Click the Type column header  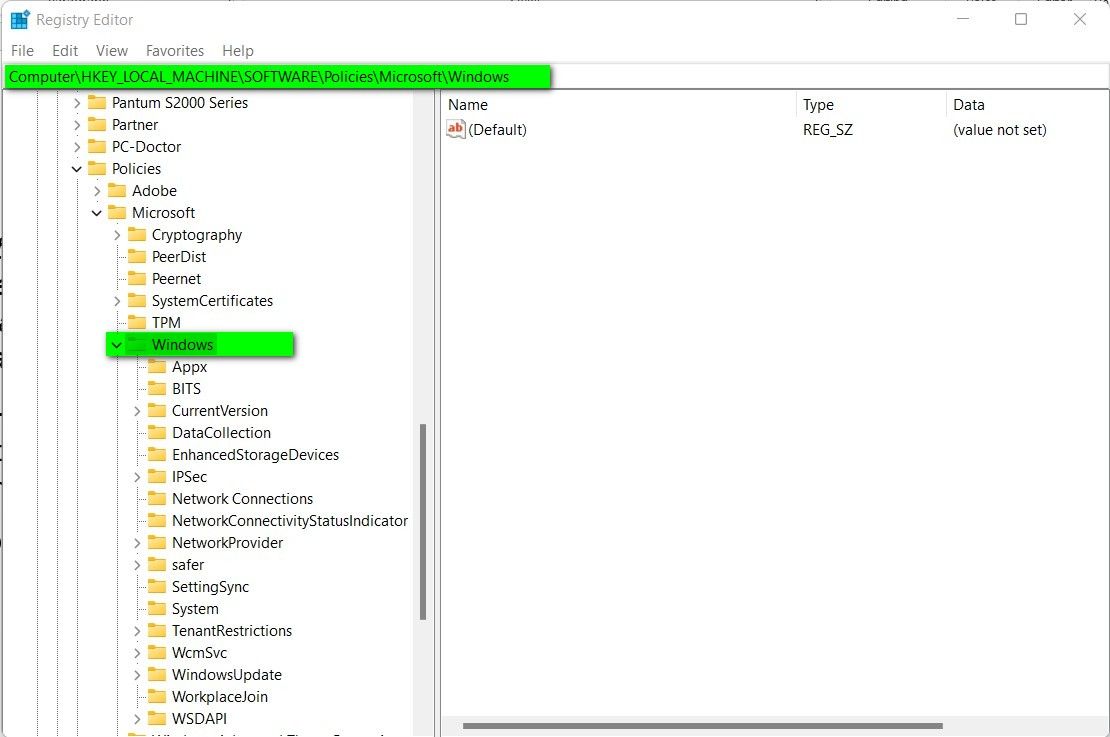[x=818, y=104]
